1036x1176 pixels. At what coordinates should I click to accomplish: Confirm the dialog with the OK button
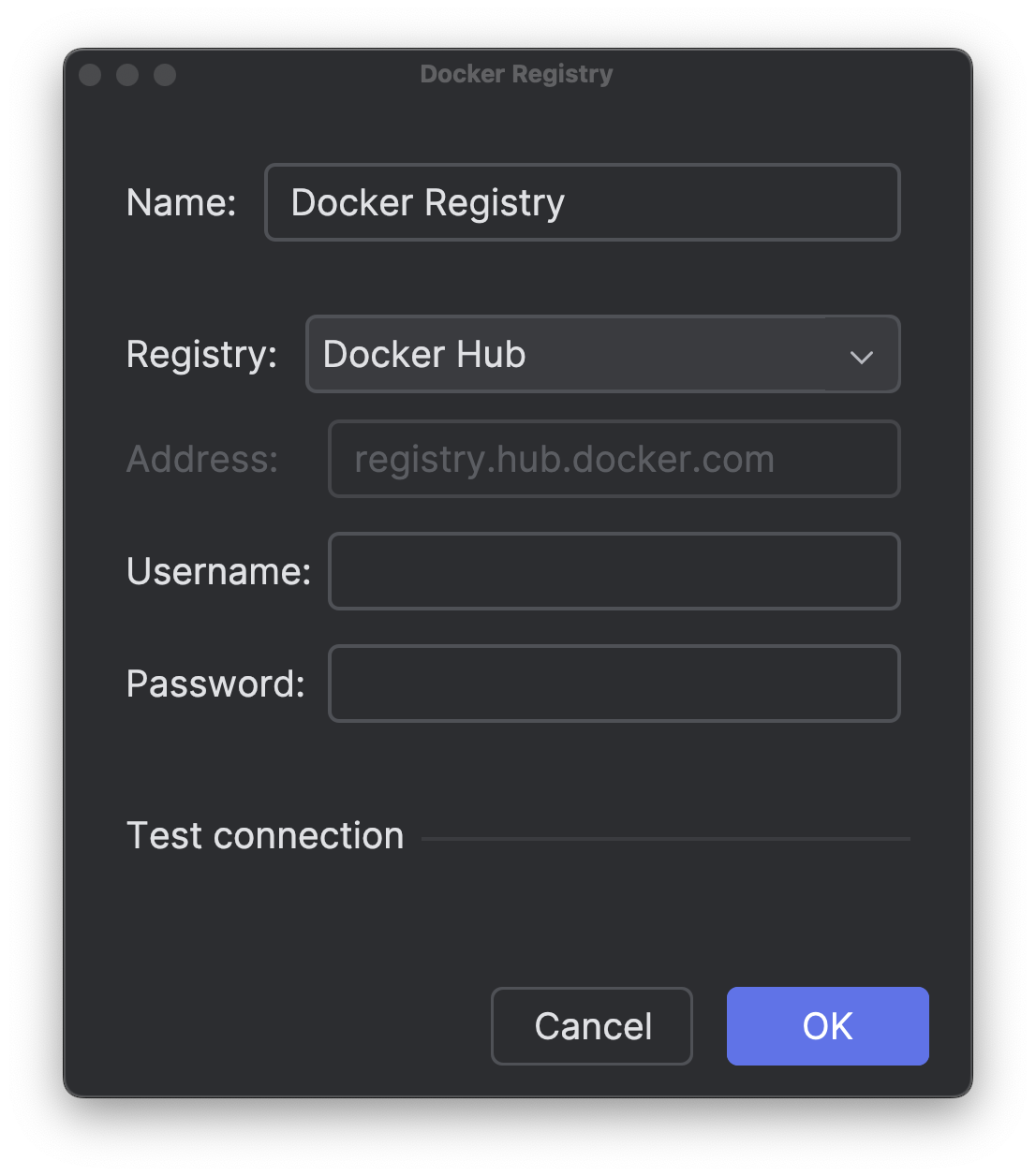(x=828, y=1026)
